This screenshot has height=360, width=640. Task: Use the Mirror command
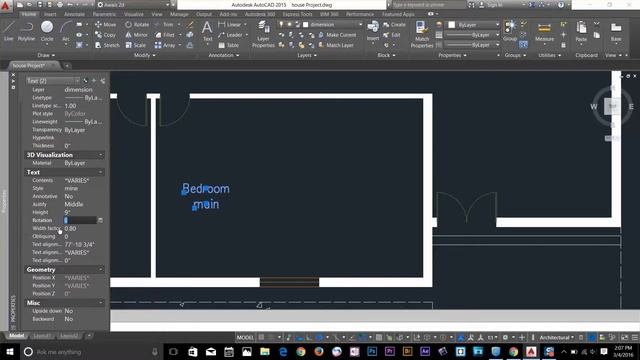(x=136, y=35)
